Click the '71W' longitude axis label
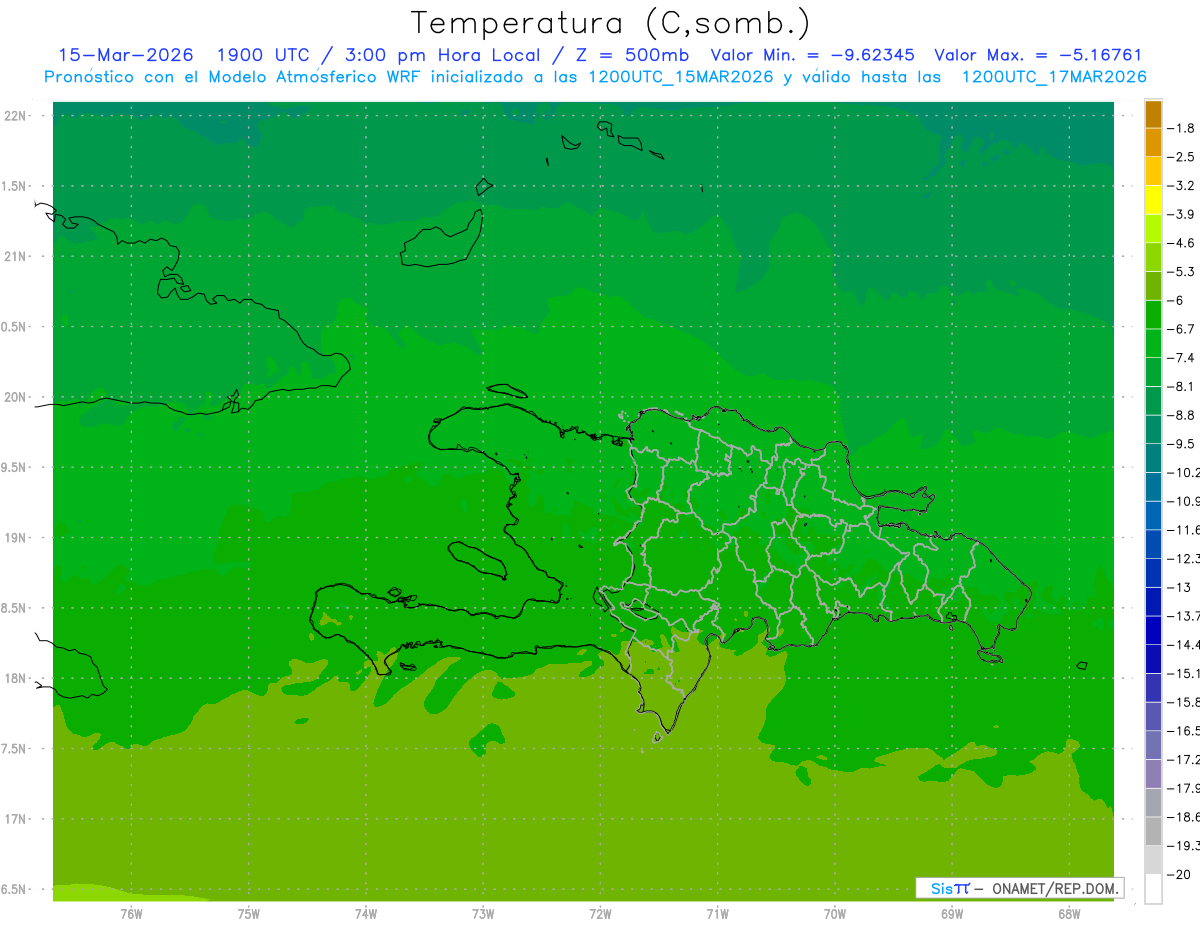1200x927 pixels. tap(717, 914)
